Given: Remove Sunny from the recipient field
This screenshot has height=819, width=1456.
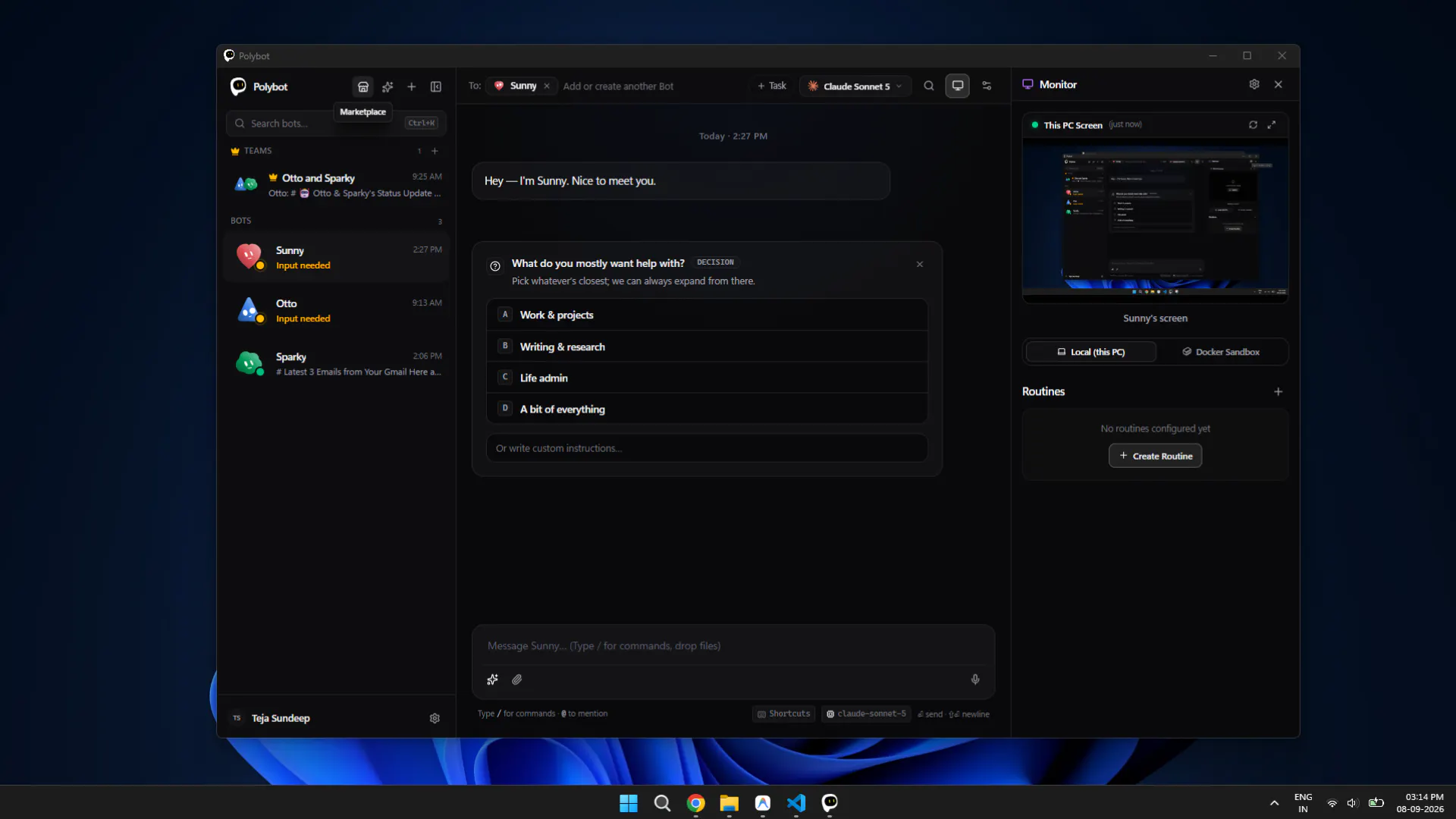Looking at the screenshot, I should tap(547, 86).
